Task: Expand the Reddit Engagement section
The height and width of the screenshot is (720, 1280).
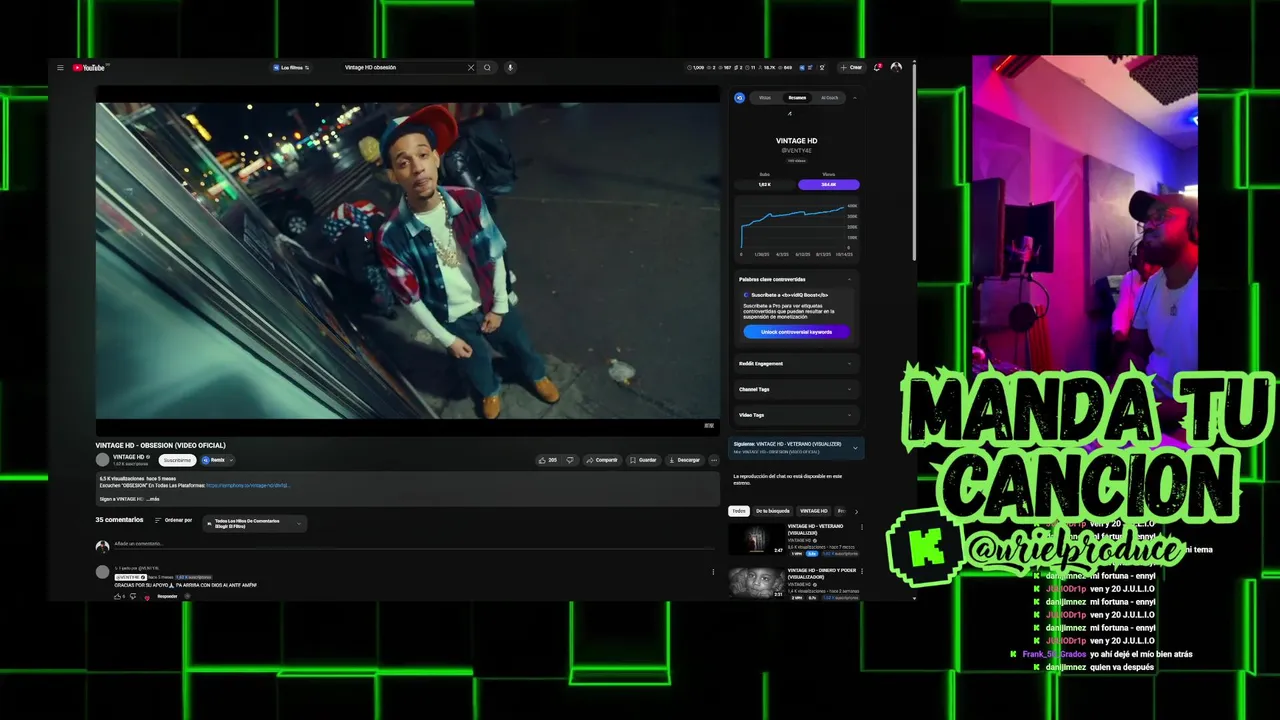Action: click(797, 363)
